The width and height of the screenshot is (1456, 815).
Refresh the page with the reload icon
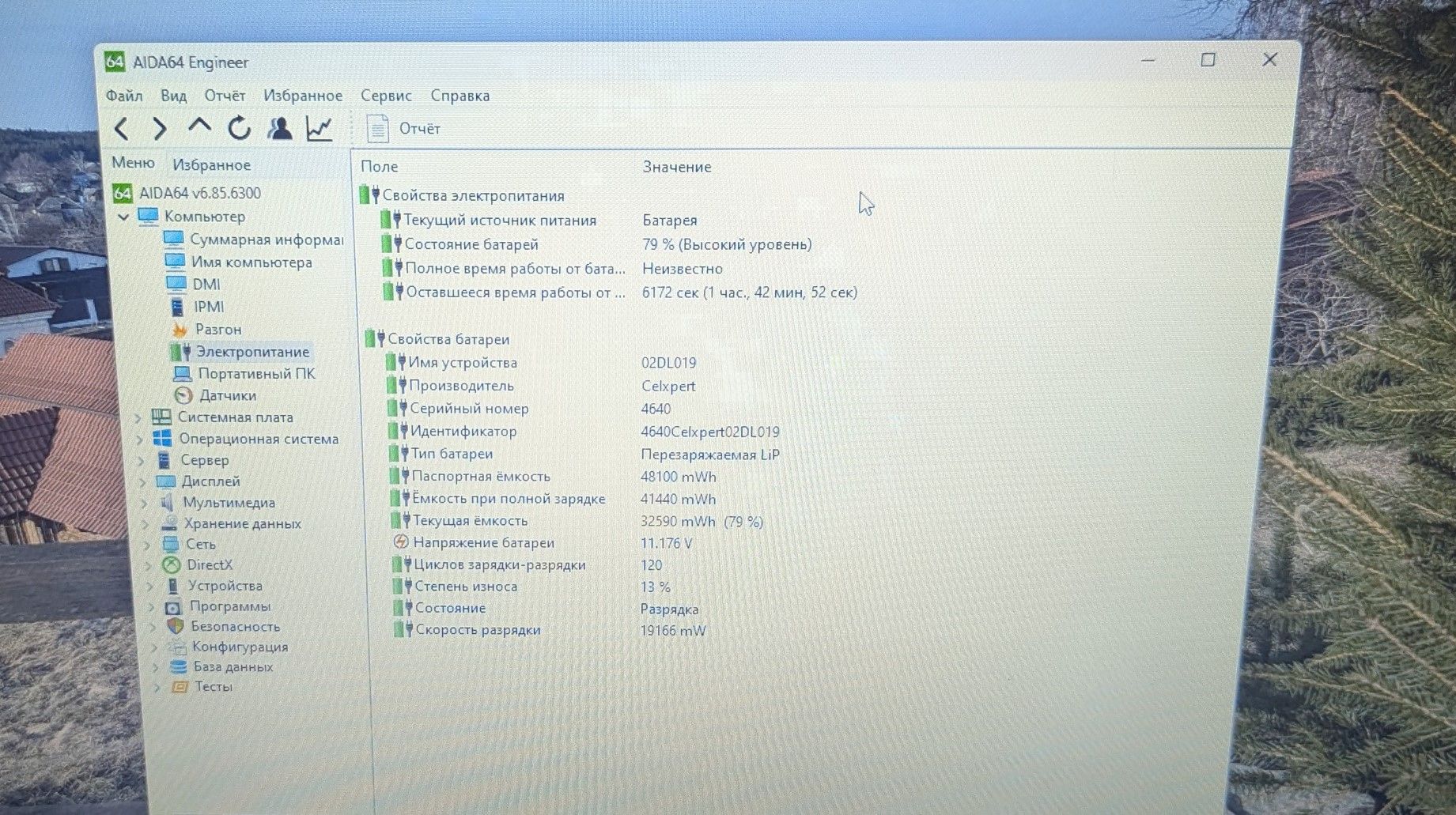pyautogui.click(x=240, y=128)
